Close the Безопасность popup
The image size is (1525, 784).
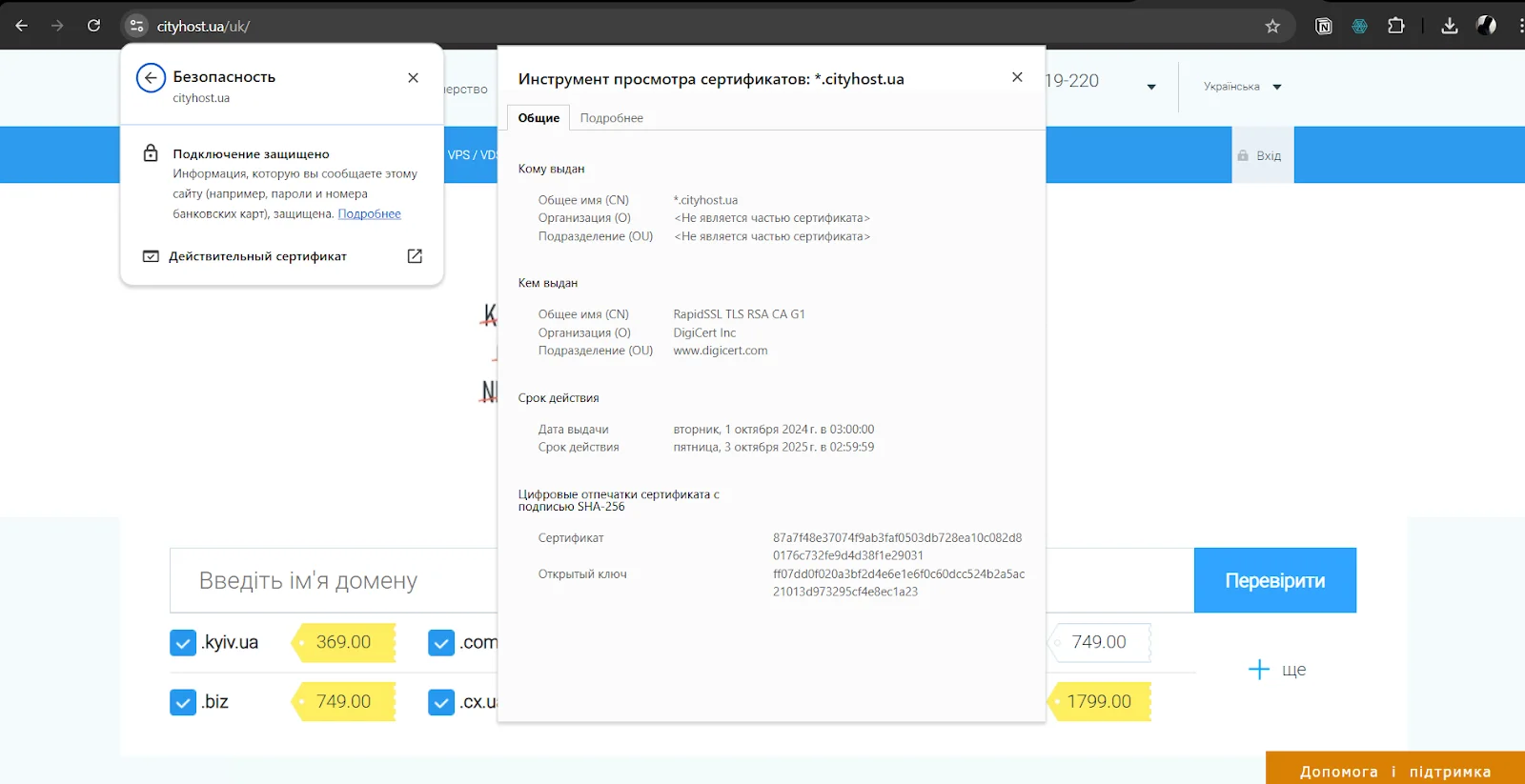[x=413, y=78]
